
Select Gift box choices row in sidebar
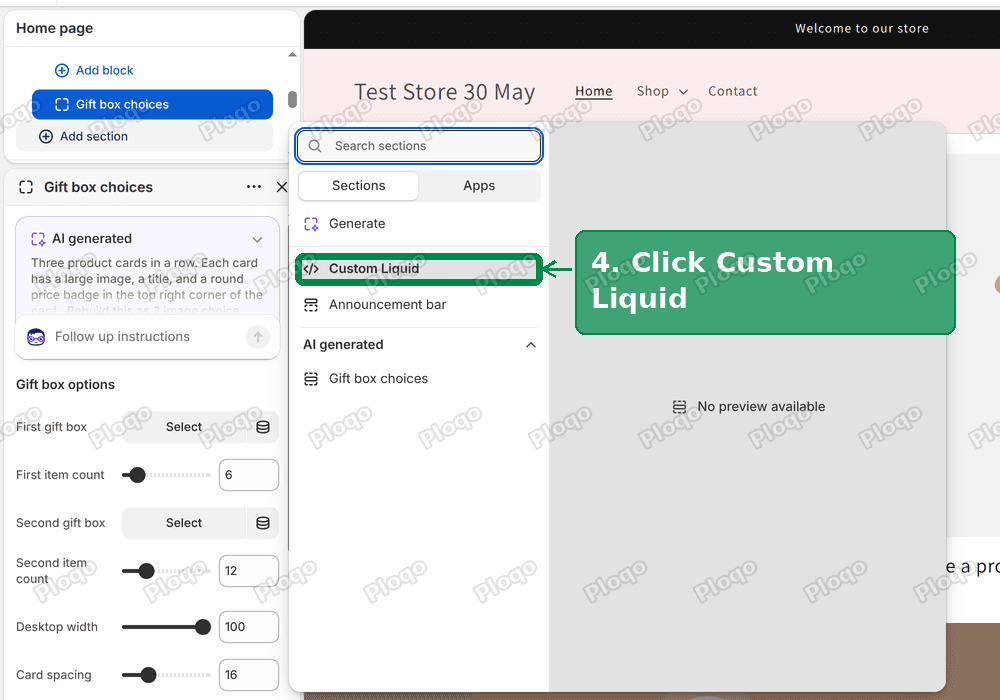[152, 105]
